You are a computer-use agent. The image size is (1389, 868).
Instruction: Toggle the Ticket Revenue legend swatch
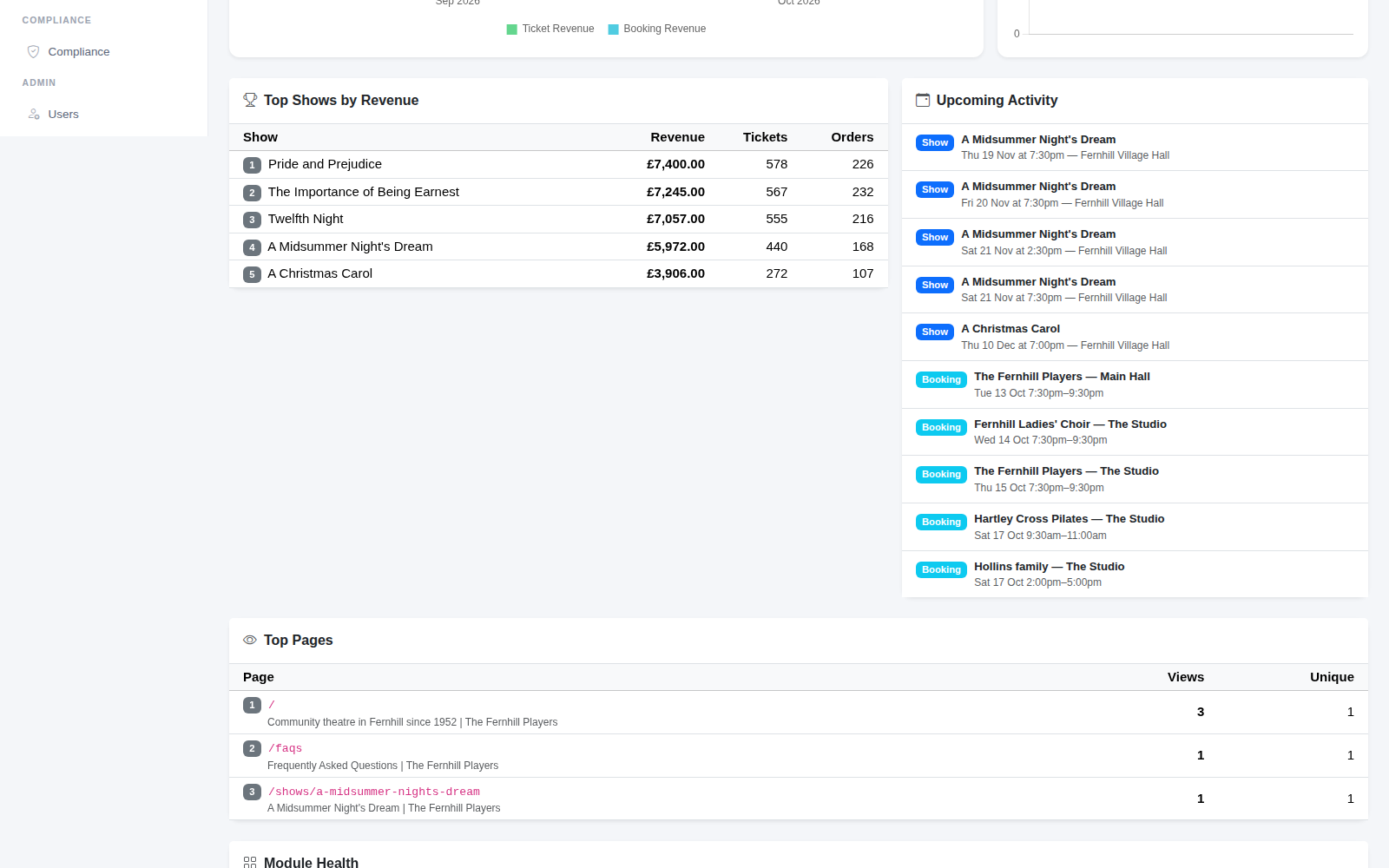[512, 30]
